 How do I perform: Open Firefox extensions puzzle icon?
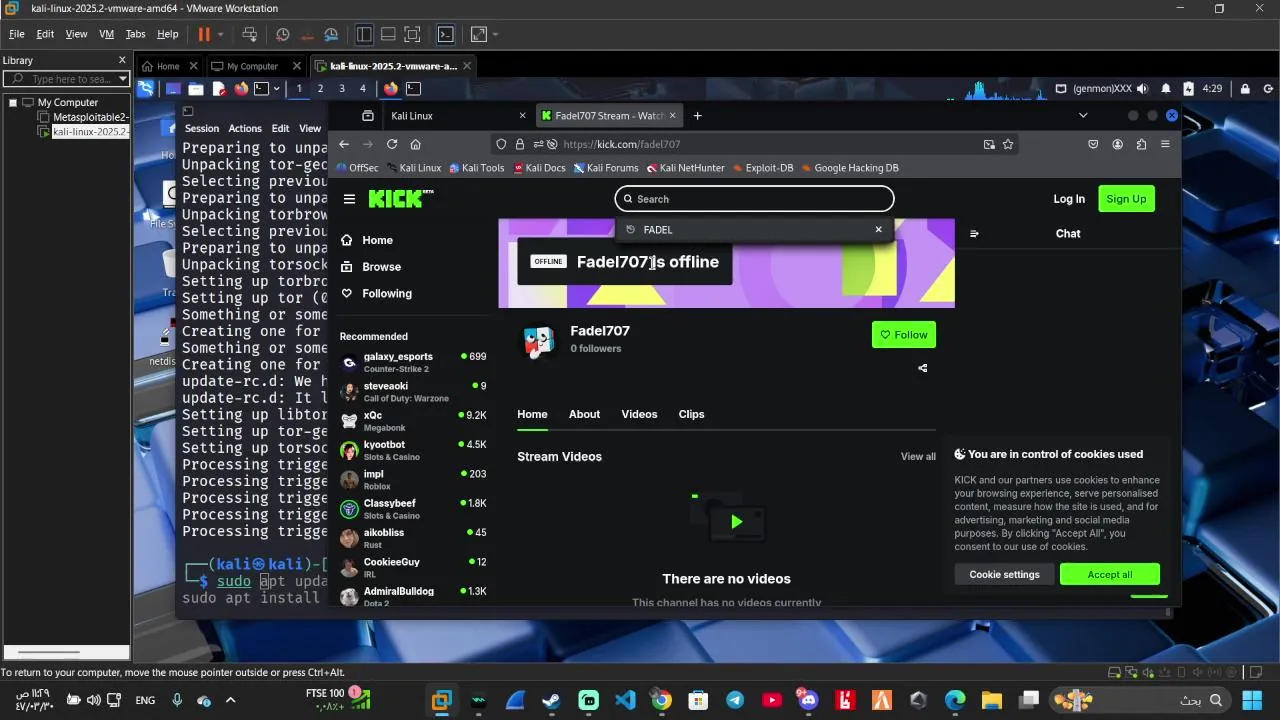(1141, 144)
